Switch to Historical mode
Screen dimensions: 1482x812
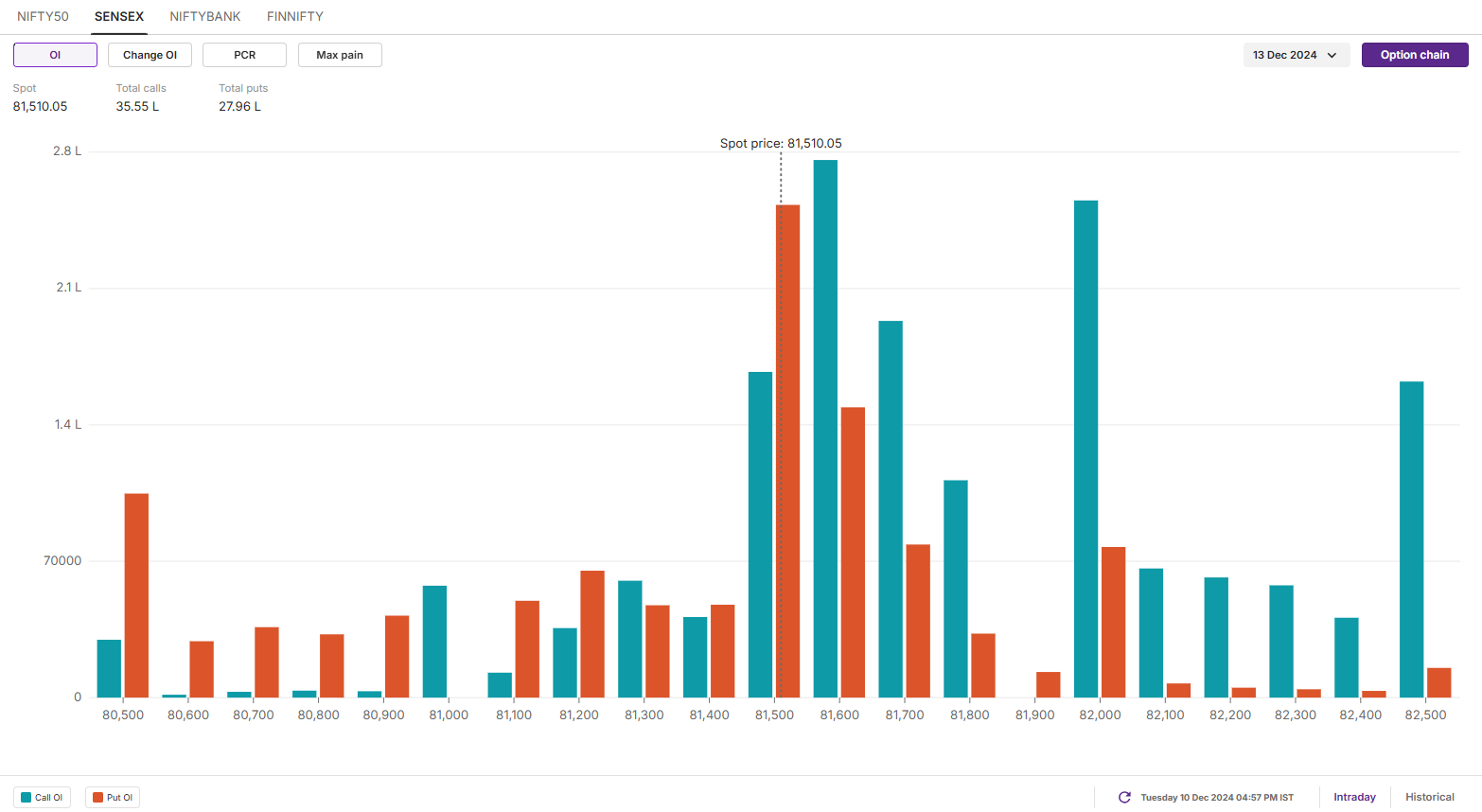[x=1429, y=797]
